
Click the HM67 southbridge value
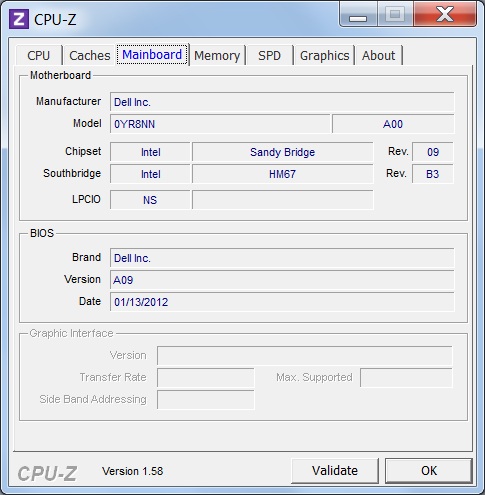coord(283,174)
